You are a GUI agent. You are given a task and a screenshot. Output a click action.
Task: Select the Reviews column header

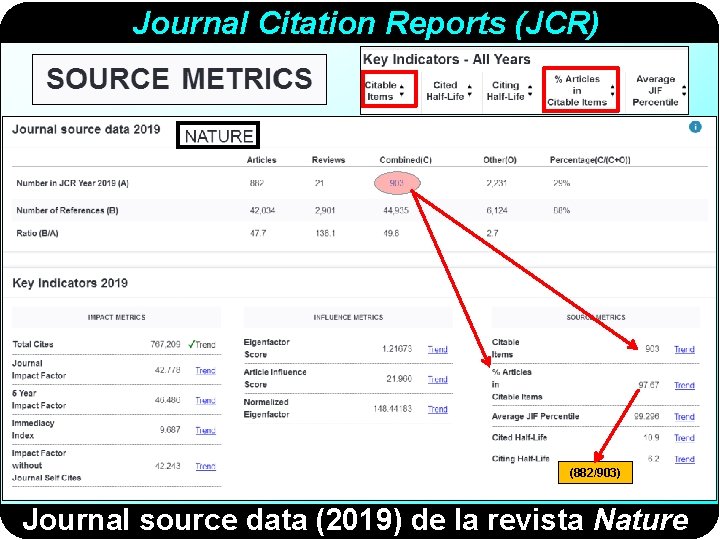(328, 160)
